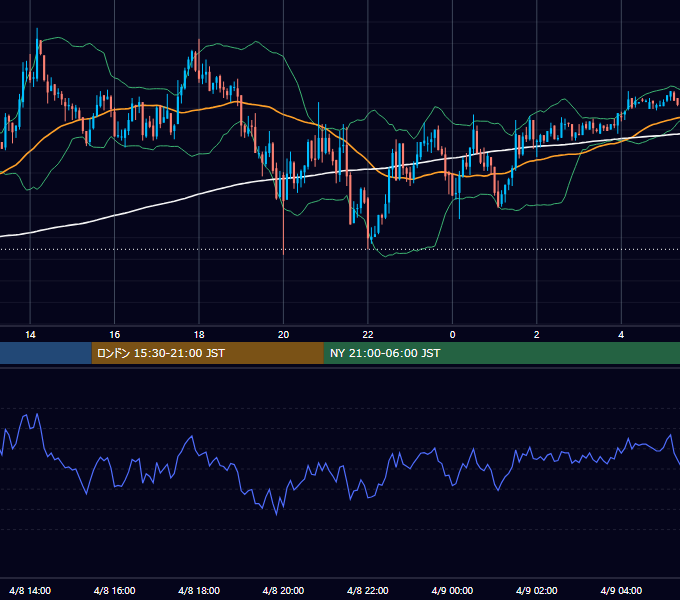Click the 4/8 22:00 label on lower axis

368,590
